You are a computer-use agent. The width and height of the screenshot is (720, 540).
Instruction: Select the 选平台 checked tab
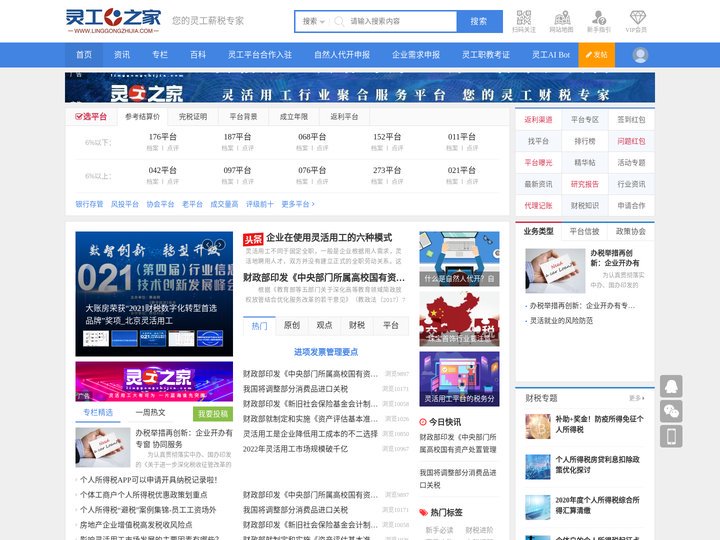91,117
